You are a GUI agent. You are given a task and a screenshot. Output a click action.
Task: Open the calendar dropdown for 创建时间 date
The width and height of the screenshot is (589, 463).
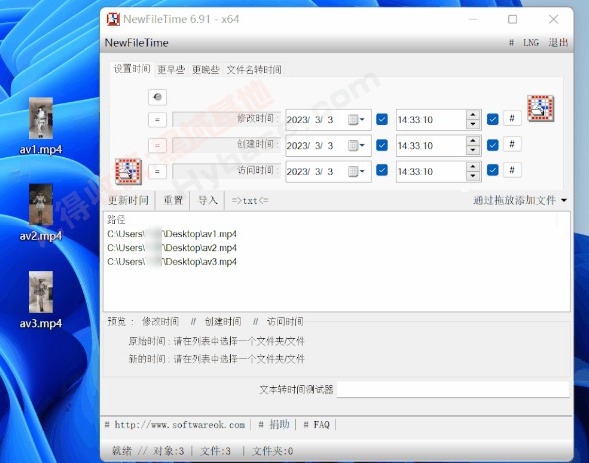pos(356,146)
